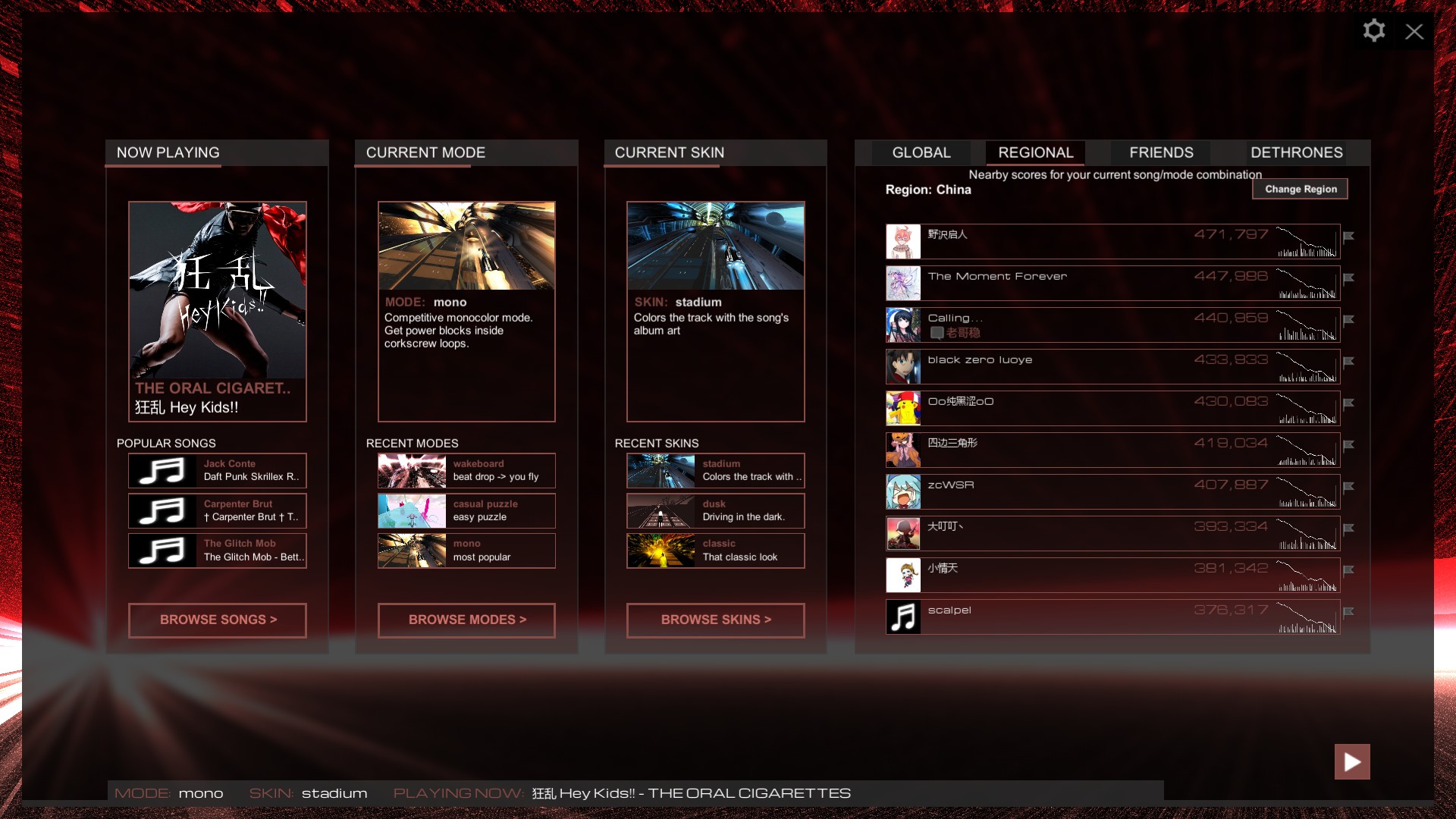
Task: Click BROWSE SONGS
Action: click(x=217, y=620)
